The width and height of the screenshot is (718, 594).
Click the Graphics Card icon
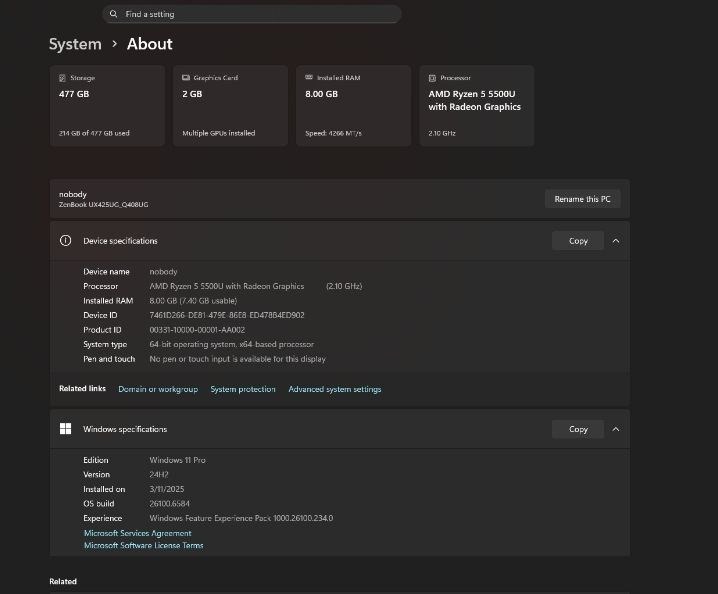pos(186,78)
